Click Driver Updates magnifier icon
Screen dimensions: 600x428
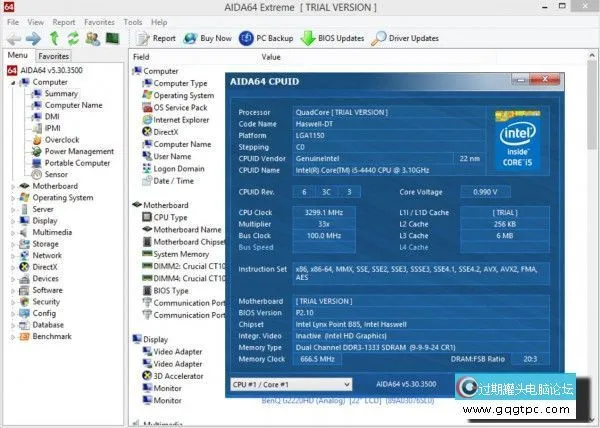click(380, 39)
